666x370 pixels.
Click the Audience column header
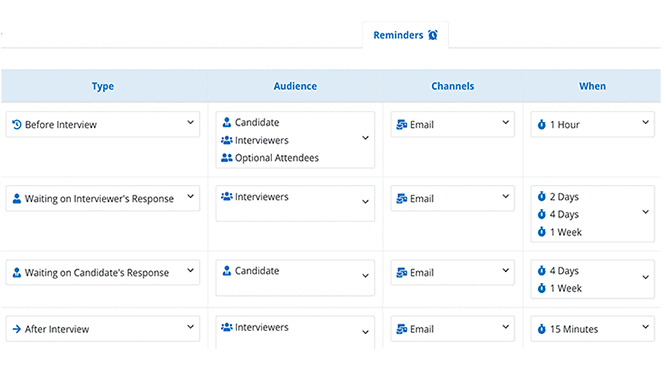(295, 86)
